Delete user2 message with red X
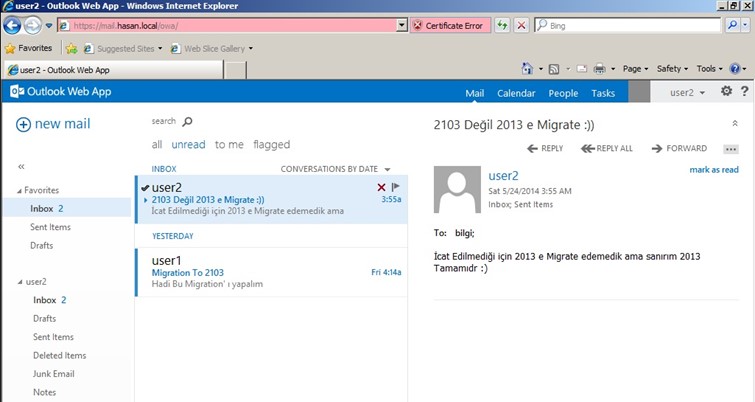 (x=381, y=187)
